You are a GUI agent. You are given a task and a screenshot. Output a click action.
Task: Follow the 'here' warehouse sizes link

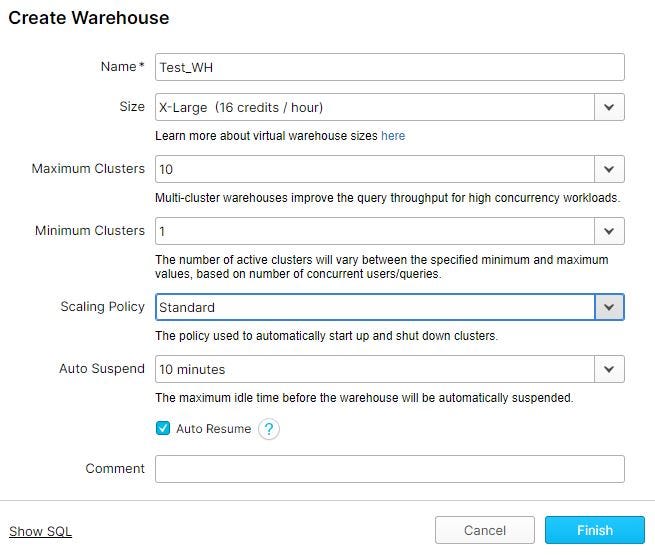(x=393, y=135)
